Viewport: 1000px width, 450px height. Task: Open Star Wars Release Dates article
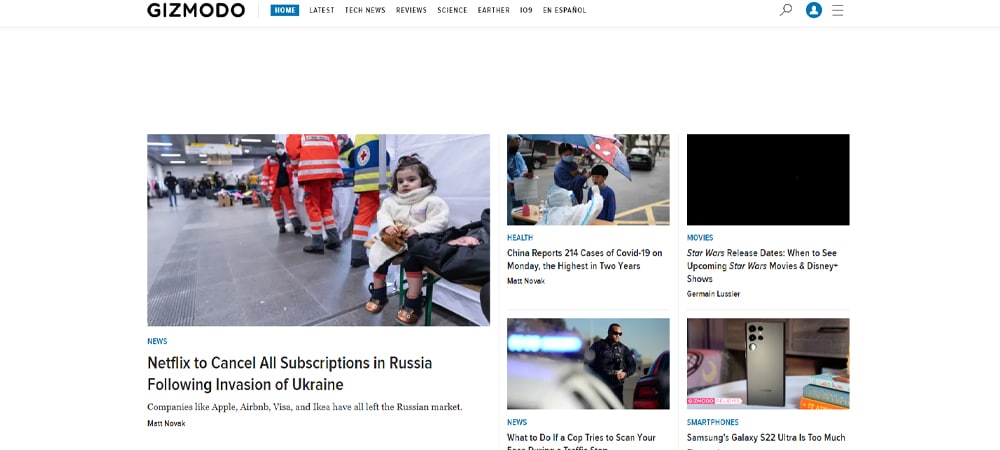762,266
